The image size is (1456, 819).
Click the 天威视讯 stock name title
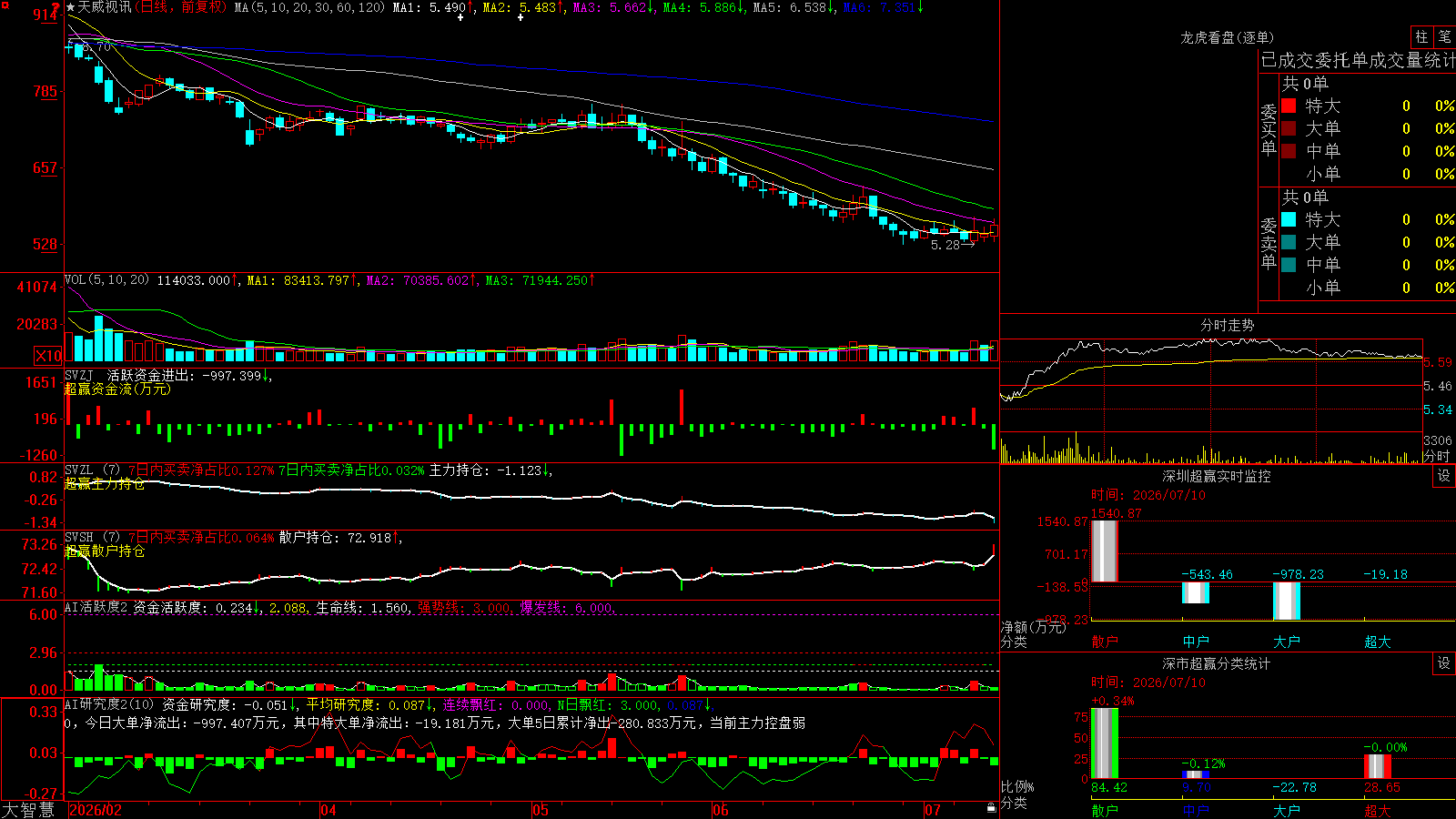tap(105, 7)
